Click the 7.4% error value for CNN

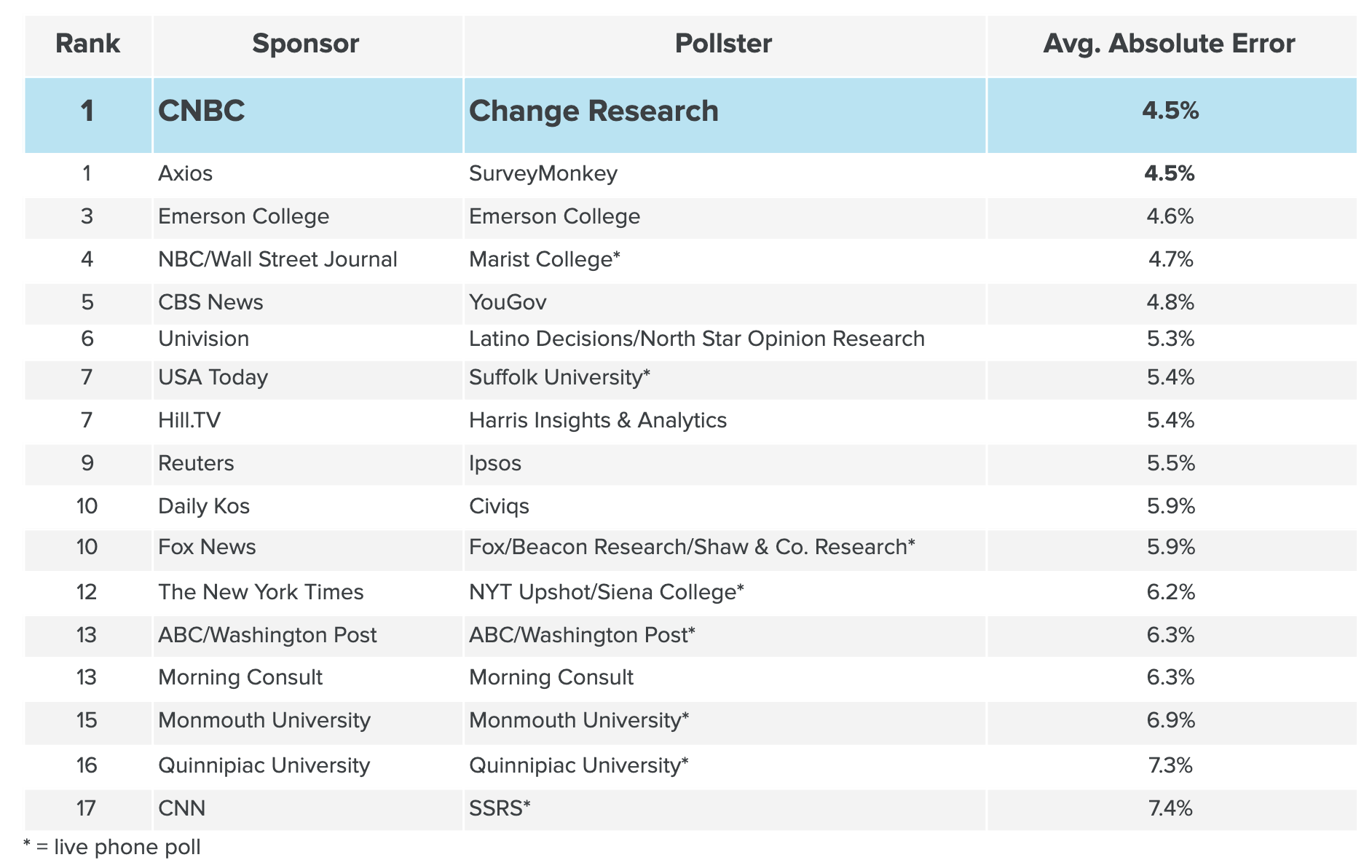click(x=1170, y=808)
